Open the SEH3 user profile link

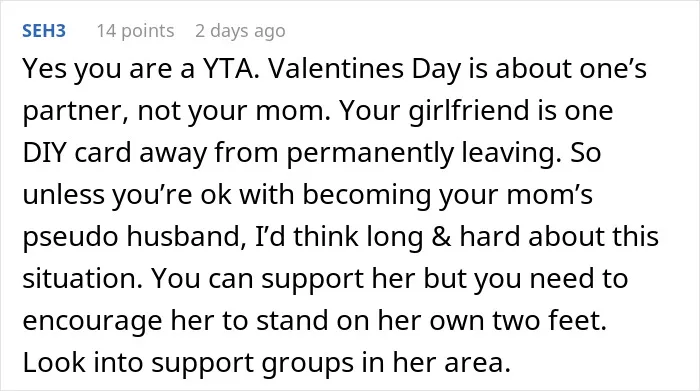(44, 31)
